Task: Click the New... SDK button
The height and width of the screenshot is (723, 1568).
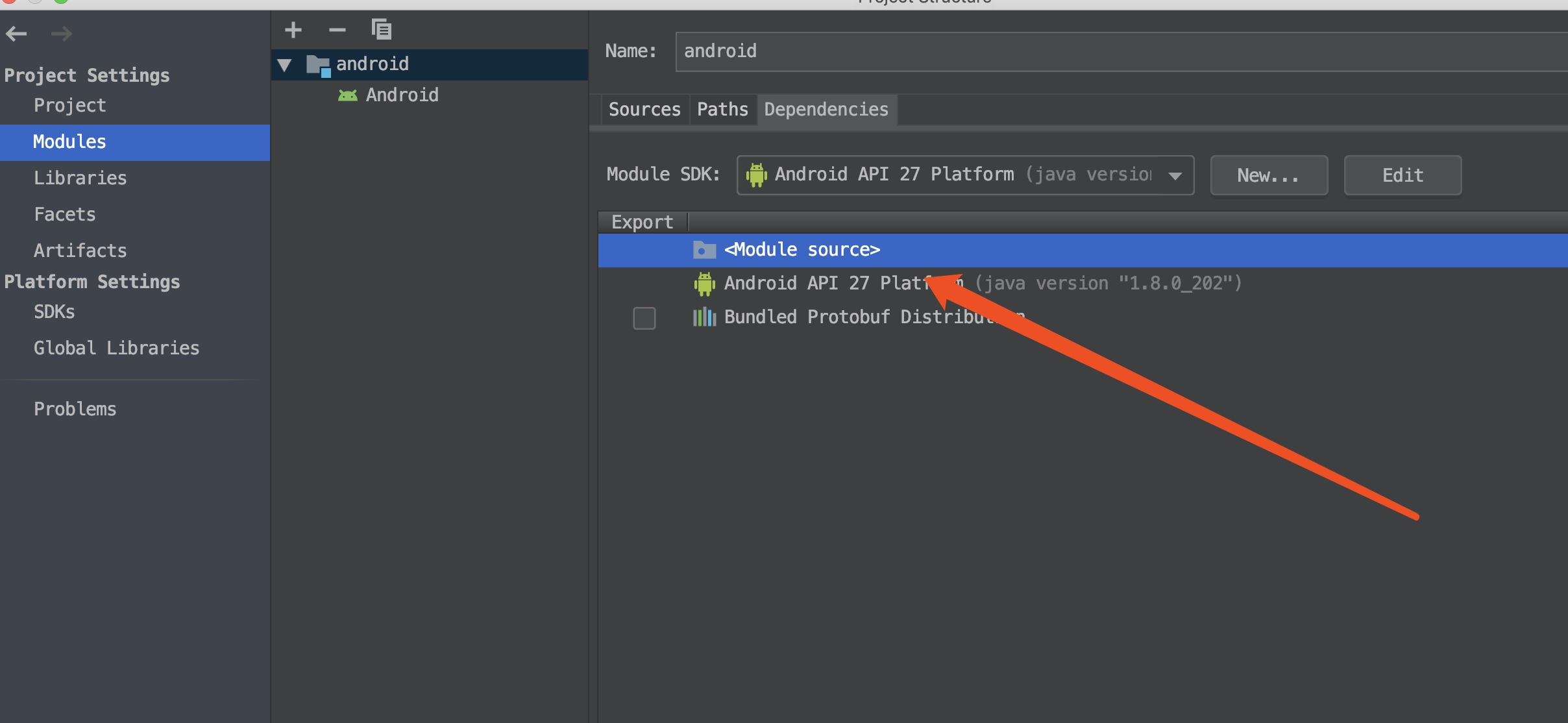Action: [1269, 175]
